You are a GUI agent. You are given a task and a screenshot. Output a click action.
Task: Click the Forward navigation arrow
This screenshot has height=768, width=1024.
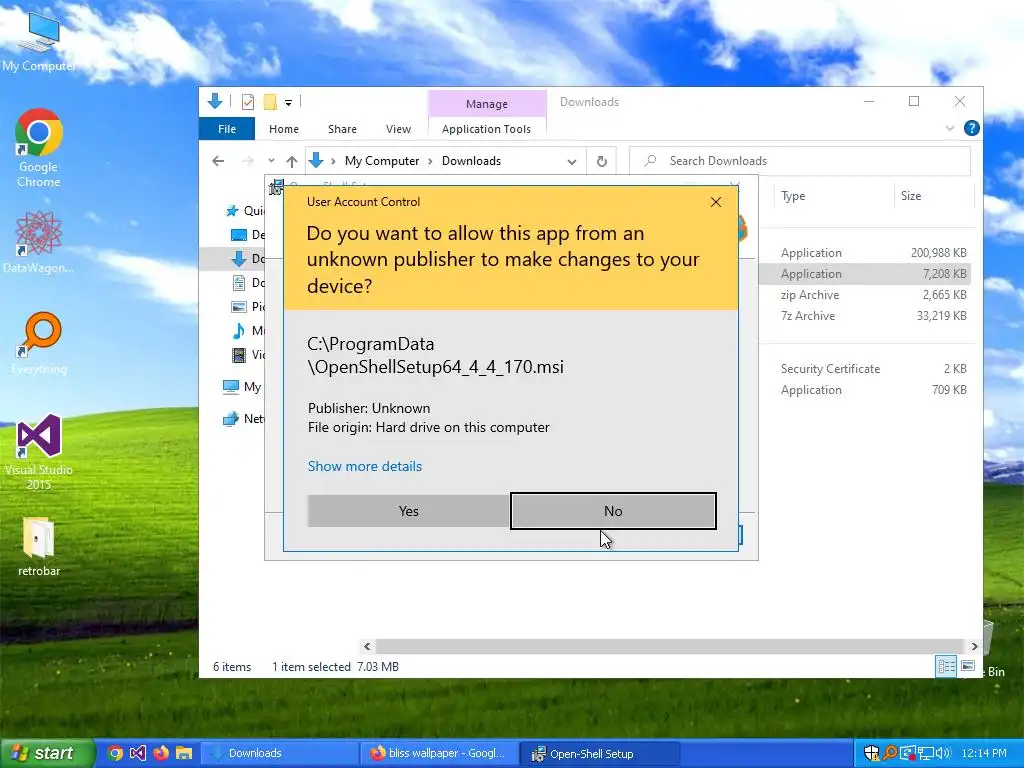tap(248, 161)
